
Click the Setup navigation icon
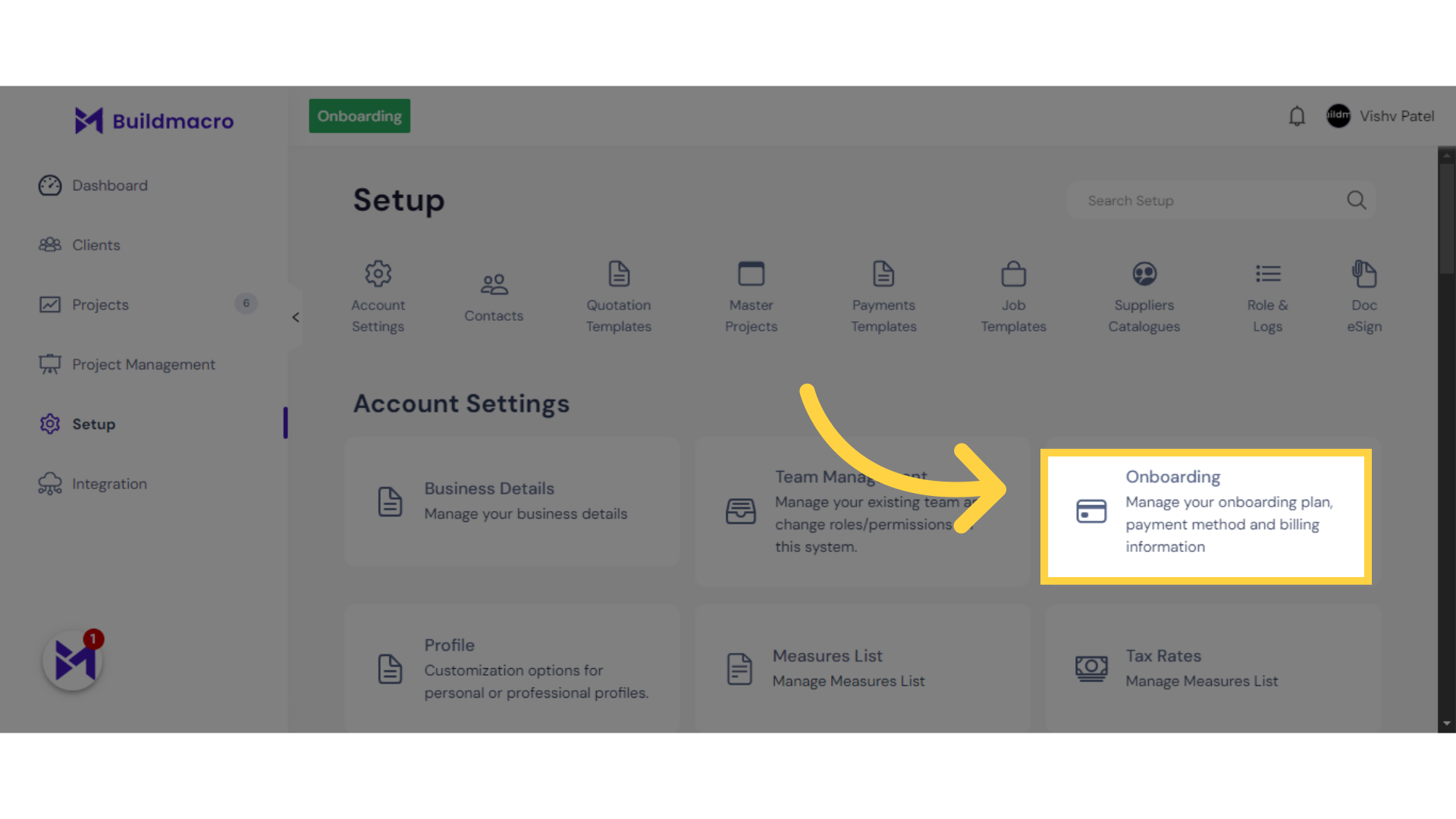coord(49,423)
